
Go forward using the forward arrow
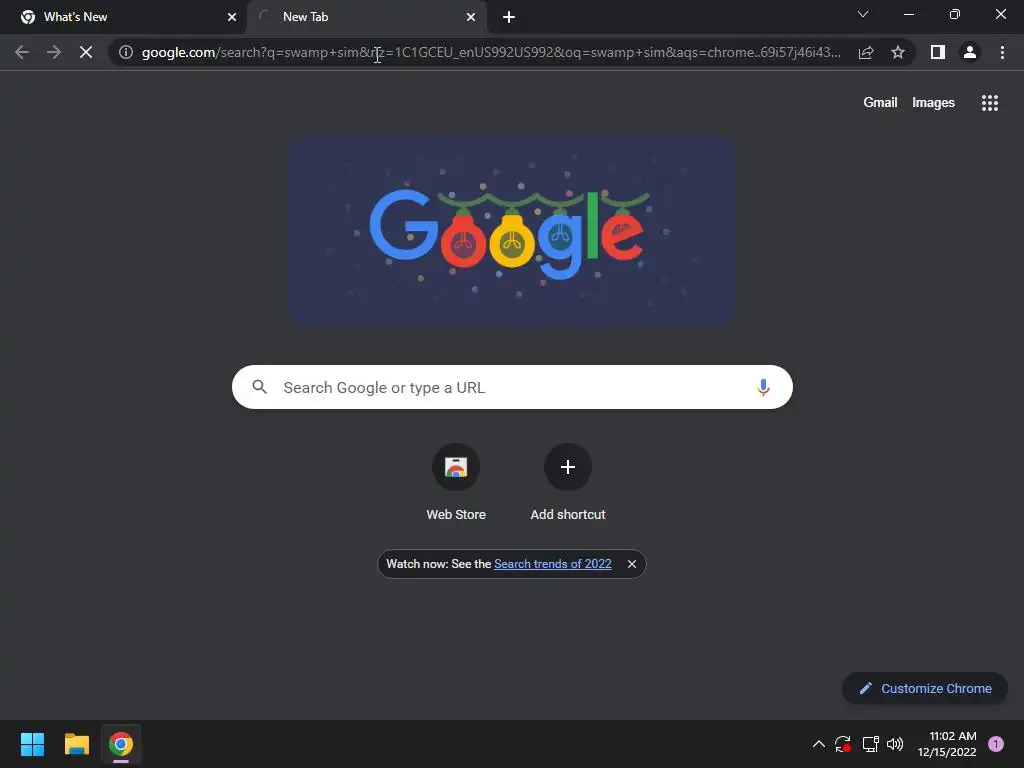coord(54,52)
